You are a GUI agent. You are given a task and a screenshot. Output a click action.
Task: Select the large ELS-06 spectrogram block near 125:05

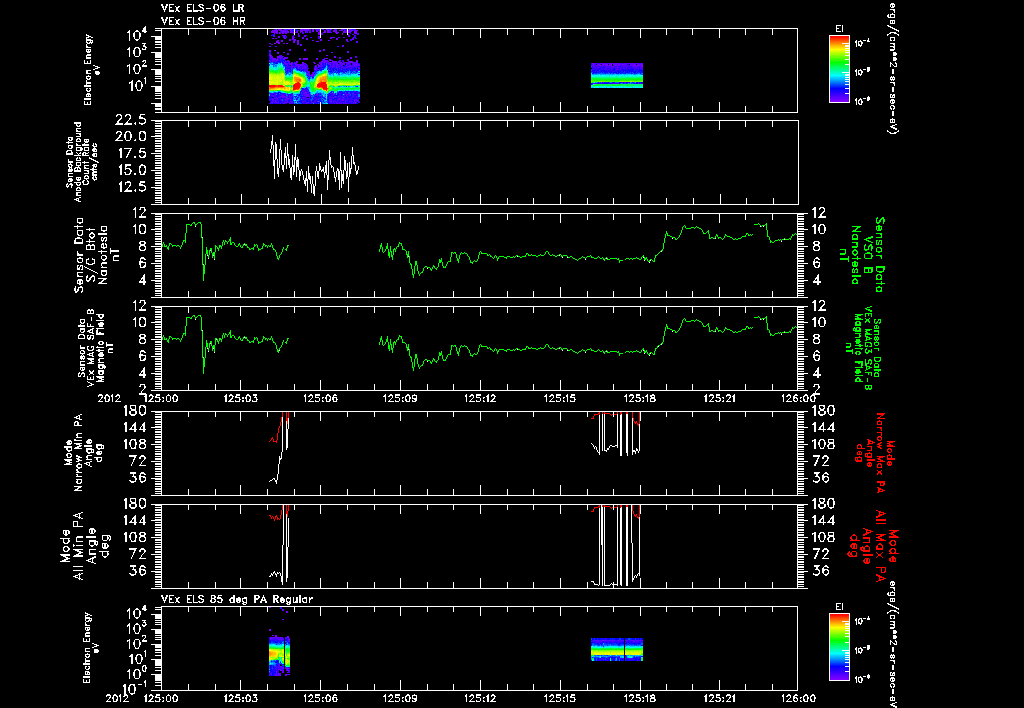(314, 67)
